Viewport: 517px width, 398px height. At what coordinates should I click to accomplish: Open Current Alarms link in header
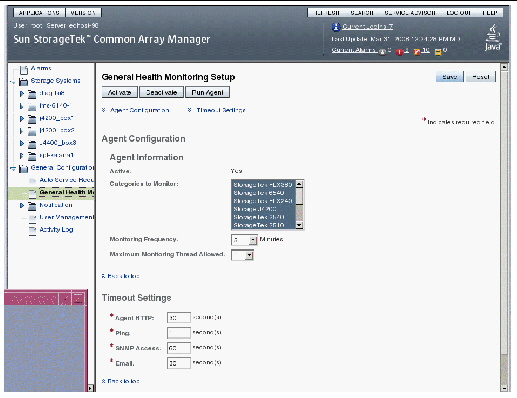(354, 50)
